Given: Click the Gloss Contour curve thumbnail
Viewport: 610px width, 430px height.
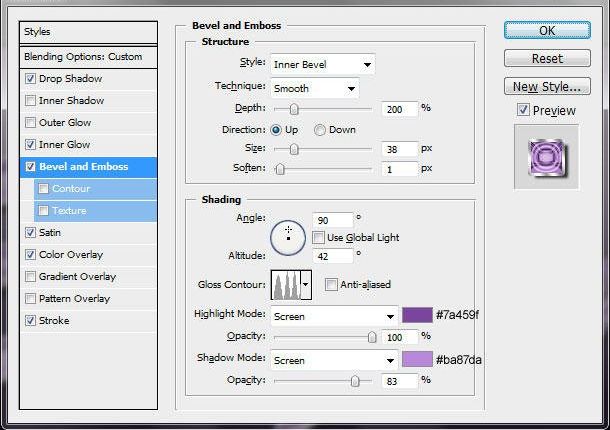Looking at the screenshot, I should pyautogui.click(x=286, y=285).
